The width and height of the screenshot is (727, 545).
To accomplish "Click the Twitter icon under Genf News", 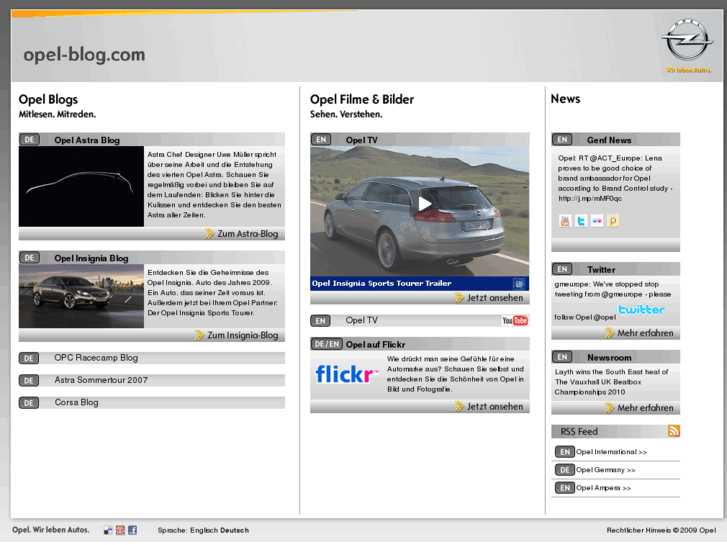I will click(x=581, y=221).
